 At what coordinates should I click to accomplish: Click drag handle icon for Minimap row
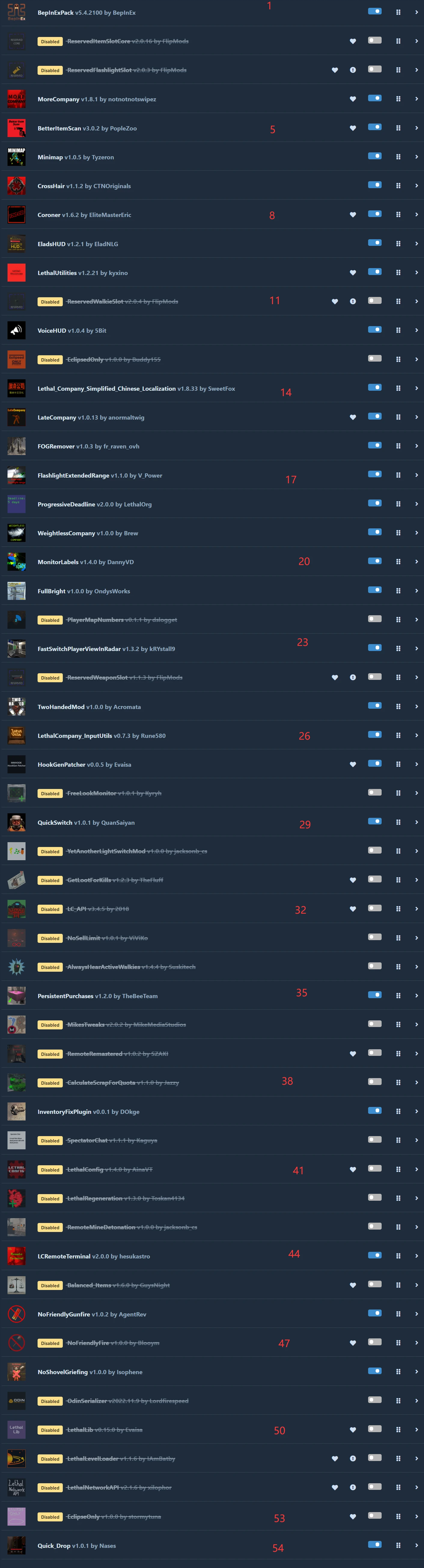[398, 157]
